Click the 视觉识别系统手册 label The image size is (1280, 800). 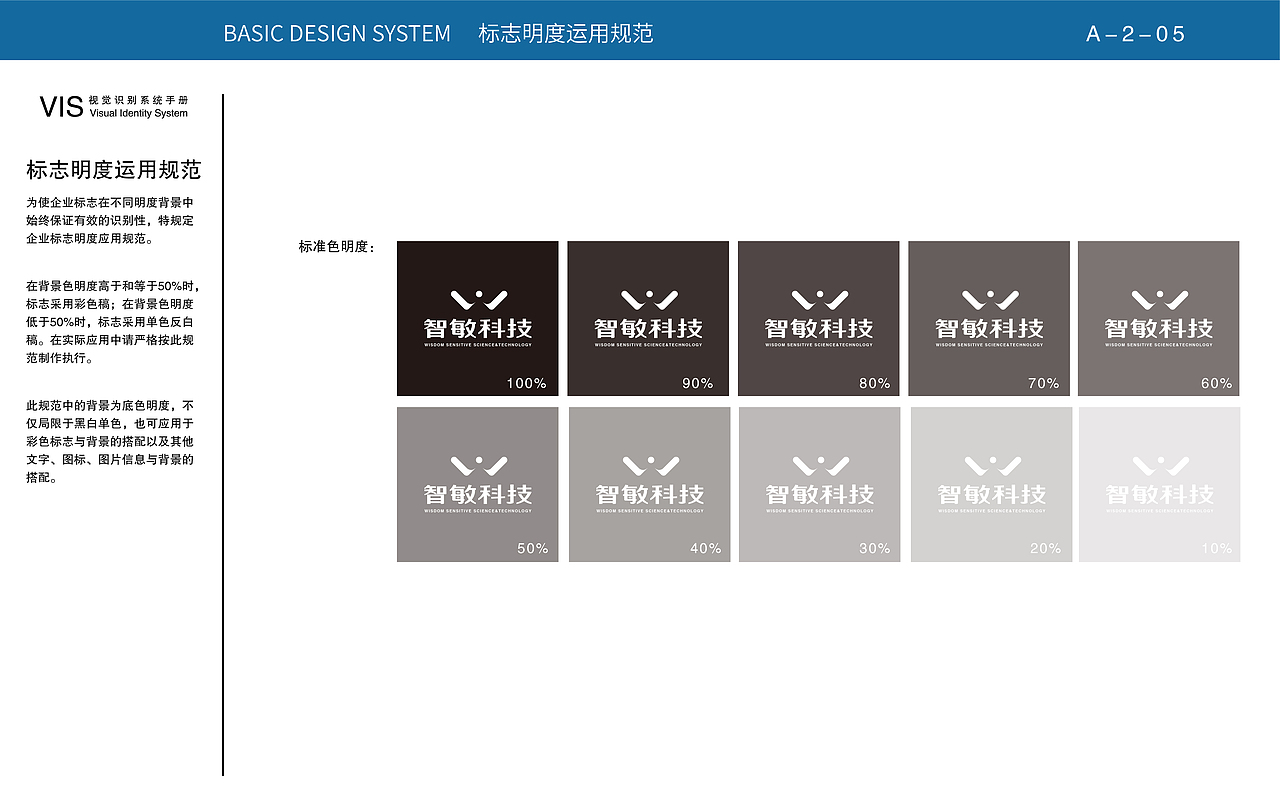(139, 101)
